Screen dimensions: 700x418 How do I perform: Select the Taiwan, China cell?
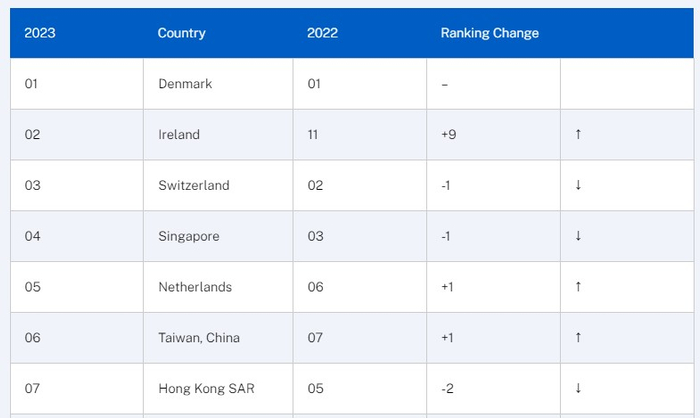199,338
